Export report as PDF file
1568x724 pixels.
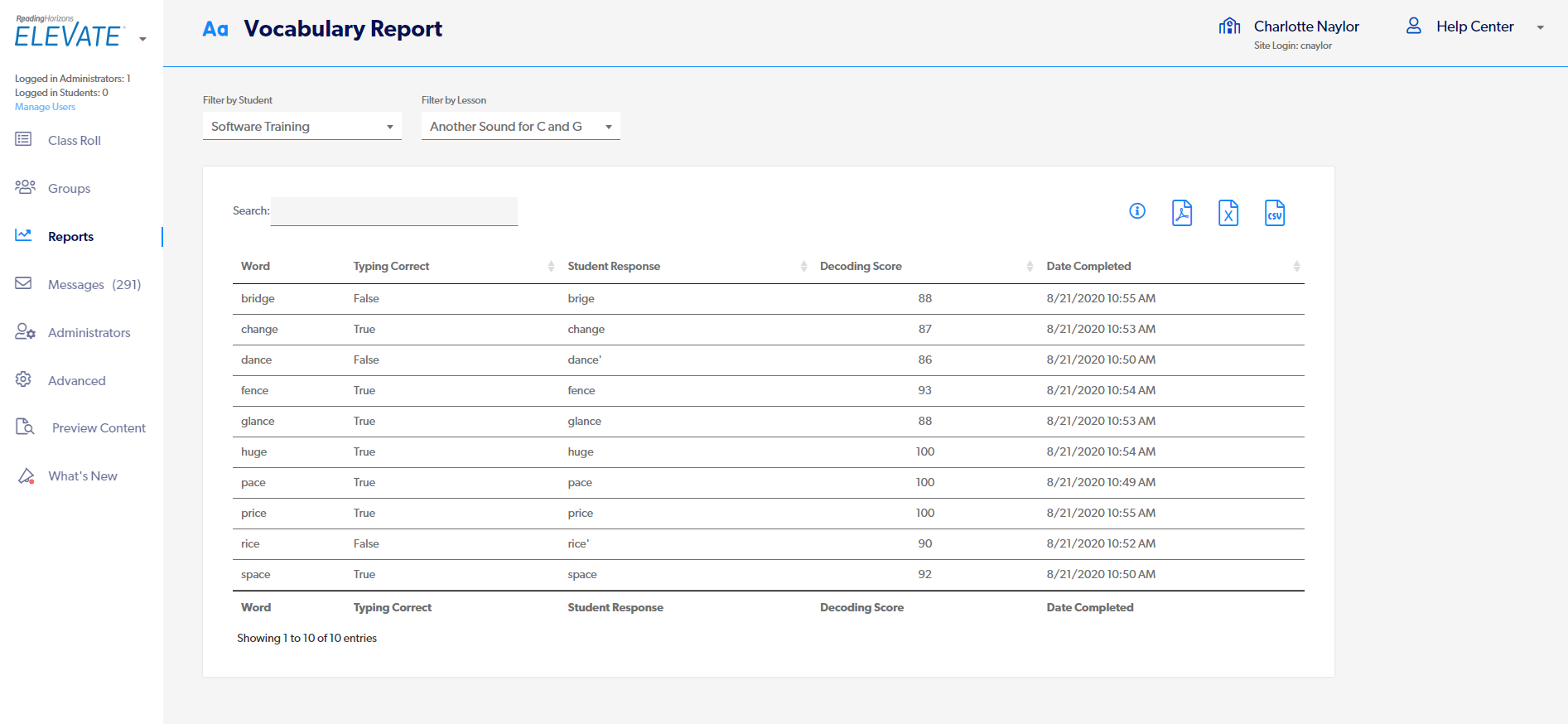1182,213
